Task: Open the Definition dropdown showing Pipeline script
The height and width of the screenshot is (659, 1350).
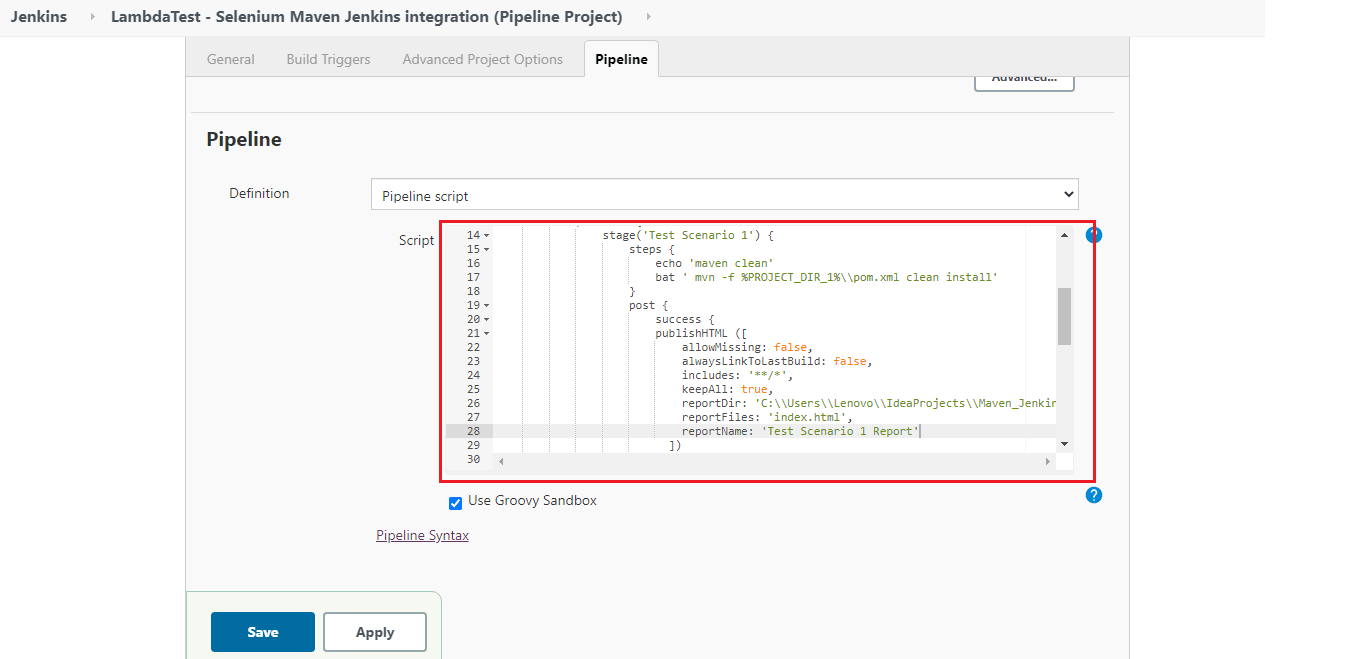Action: point(724,195)
